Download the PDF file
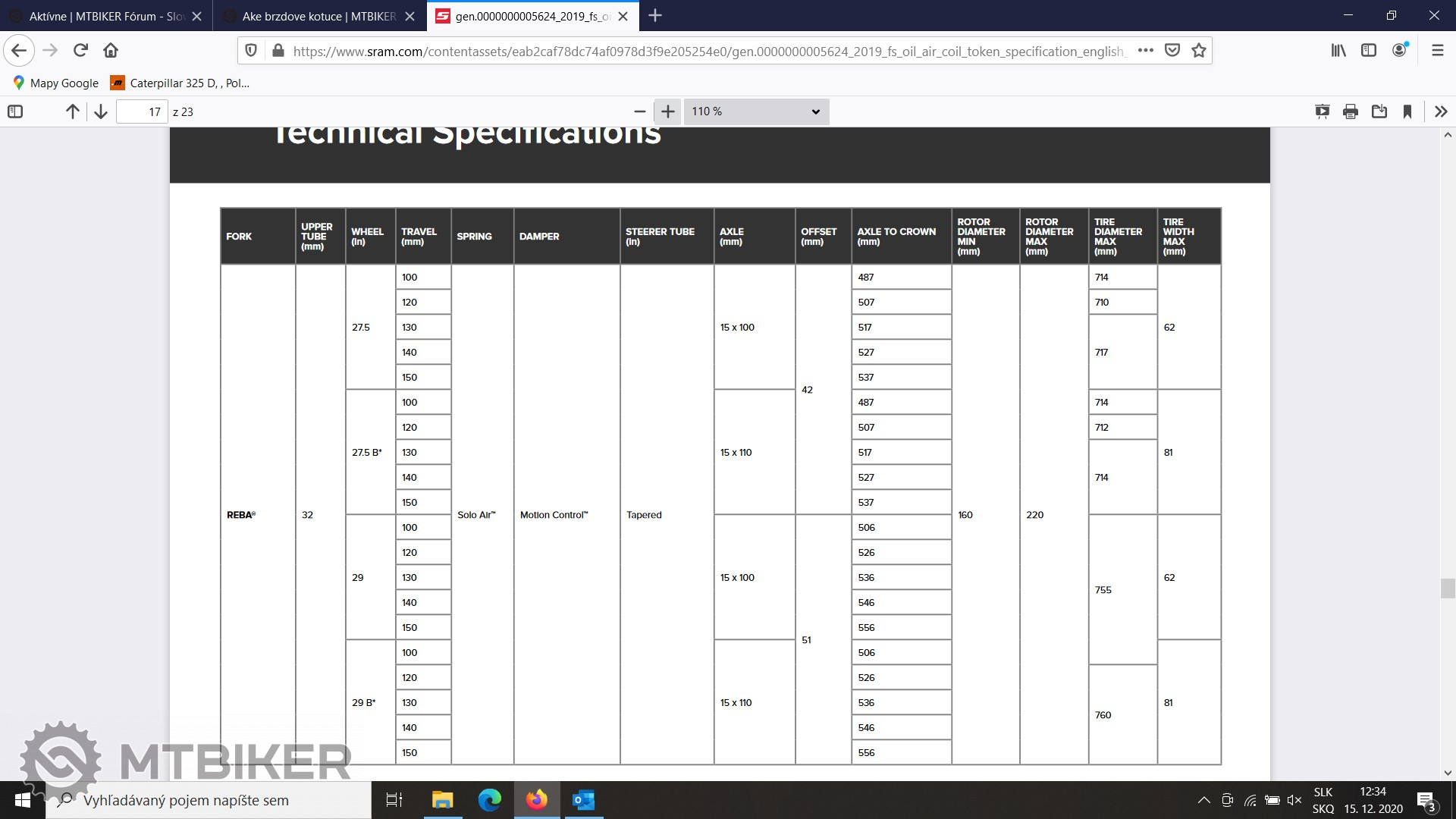 click(1379, 111)
